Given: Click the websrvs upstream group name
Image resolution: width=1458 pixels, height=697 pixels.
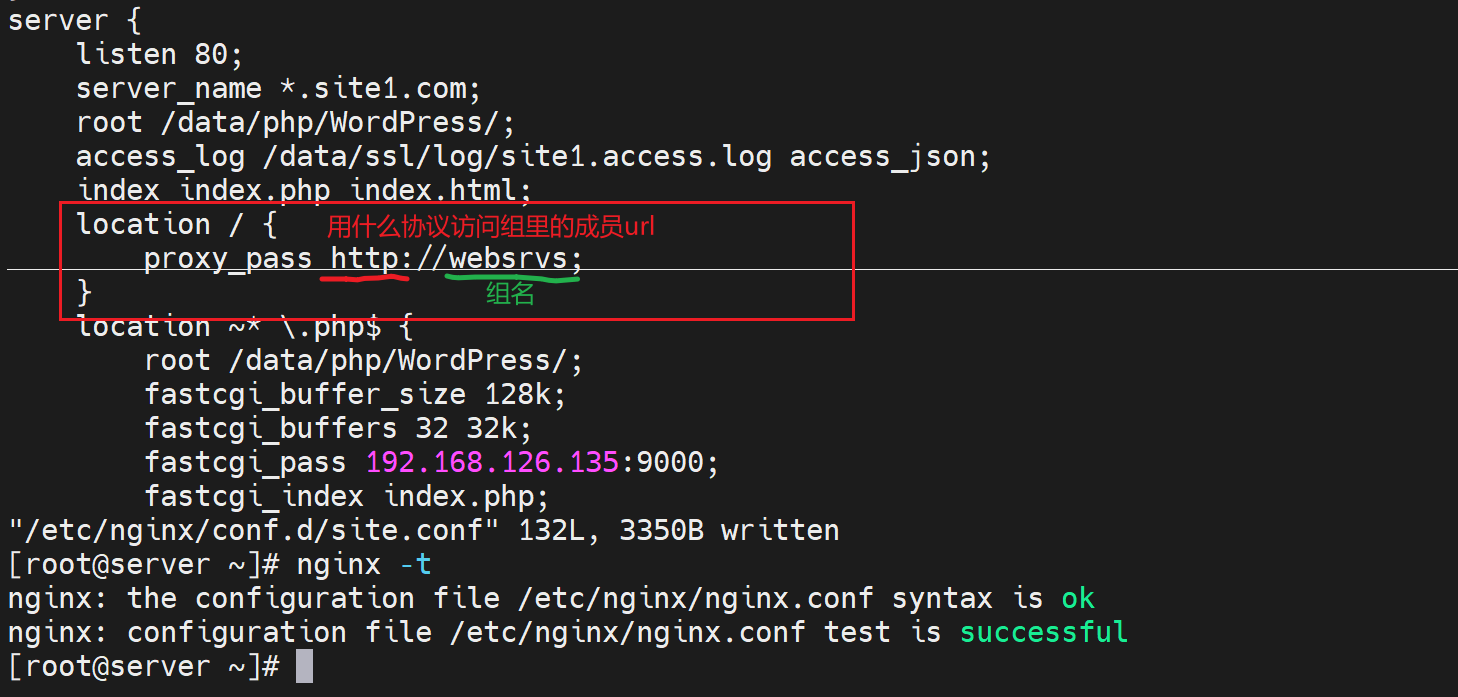Looking at the screenshot, I should coord(507,259).
